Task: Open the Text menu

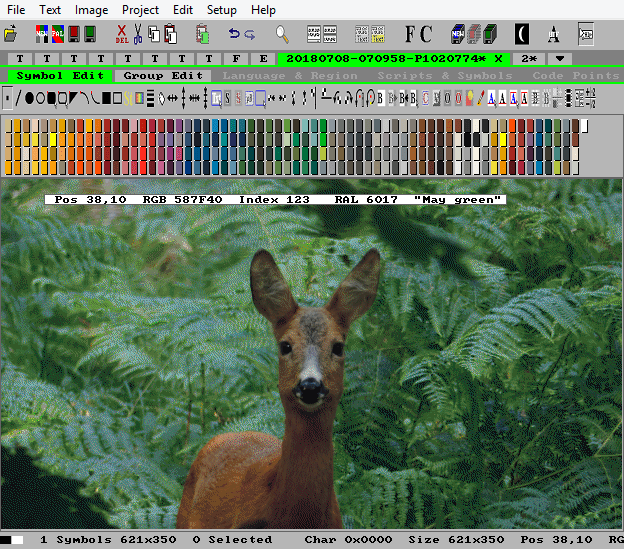Action: pyautogui.click(x=50, y=10)
